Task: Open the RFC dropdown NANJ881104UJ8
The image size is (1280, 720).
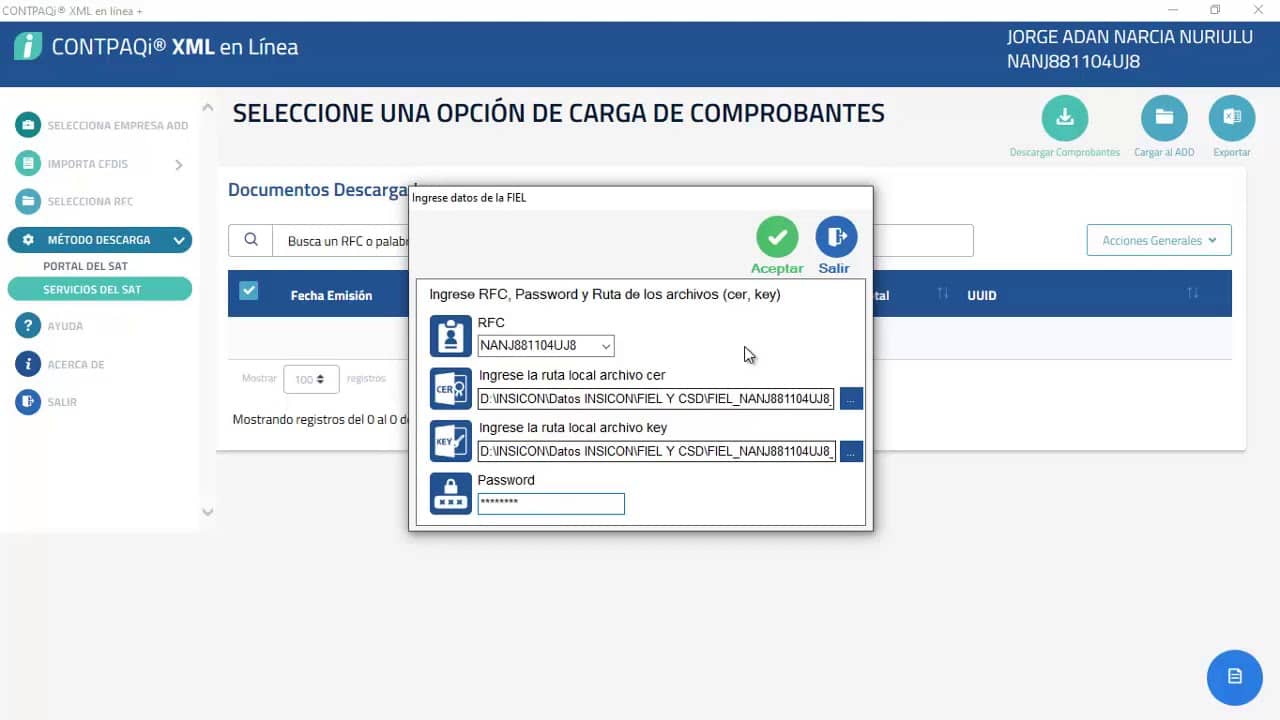Action: click(546, 346)
